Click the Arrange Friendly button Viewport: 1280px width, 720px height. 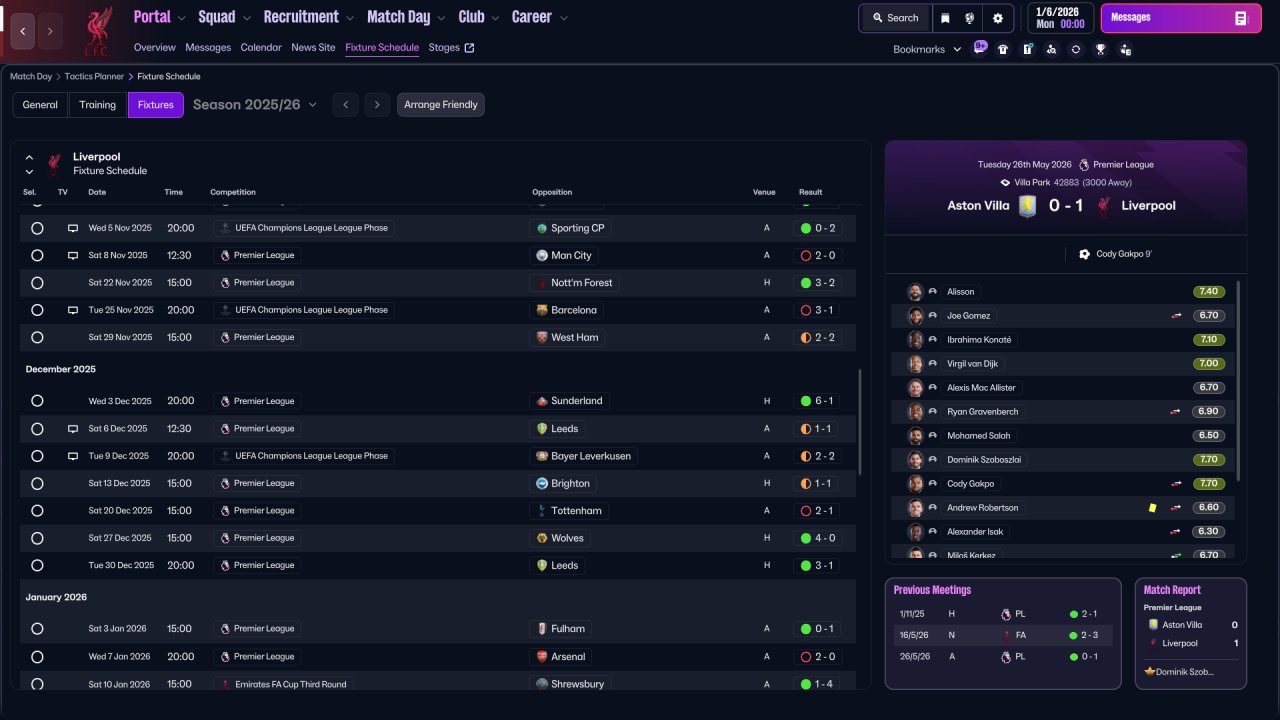coord(441,105)
